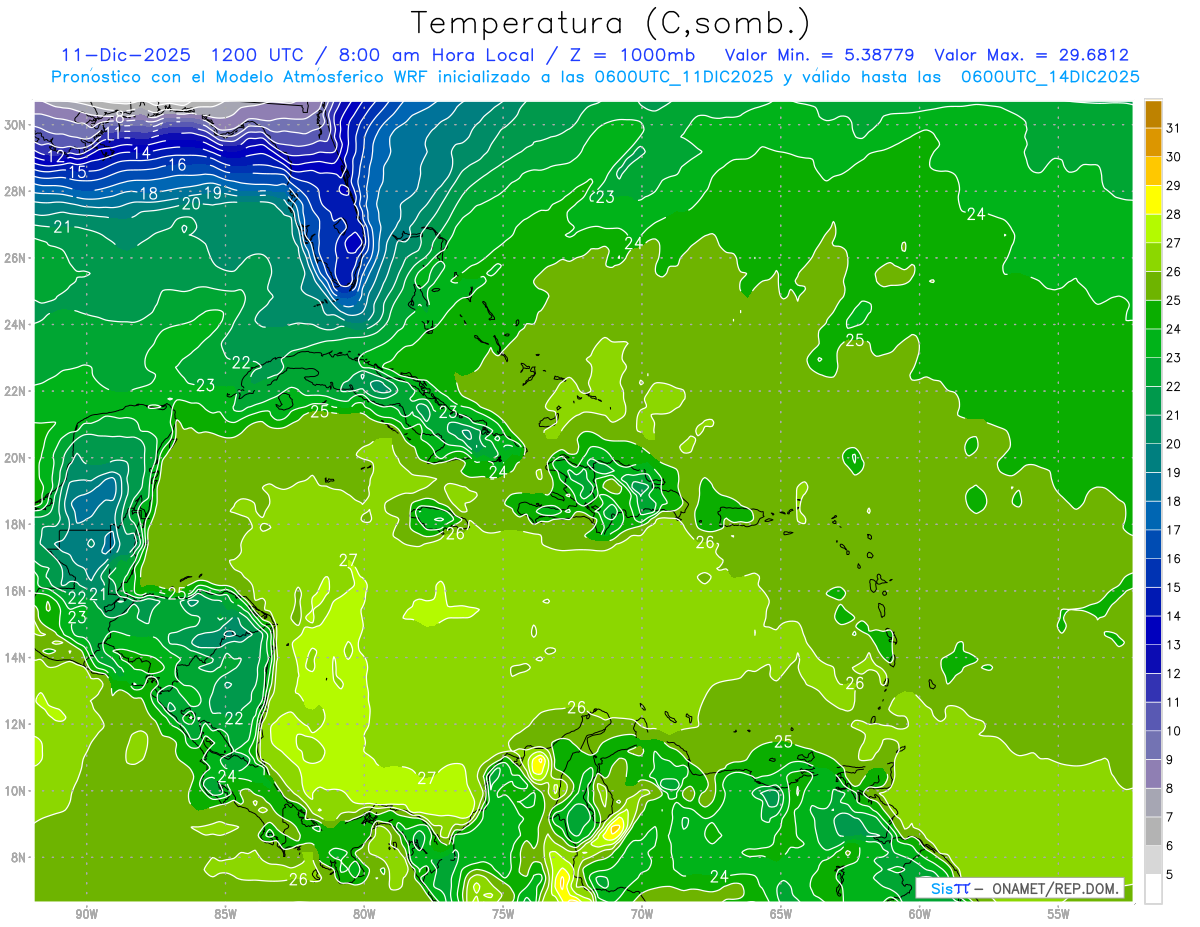
Task: Click the 75W longitude axis label
Action: coord(503,914)
